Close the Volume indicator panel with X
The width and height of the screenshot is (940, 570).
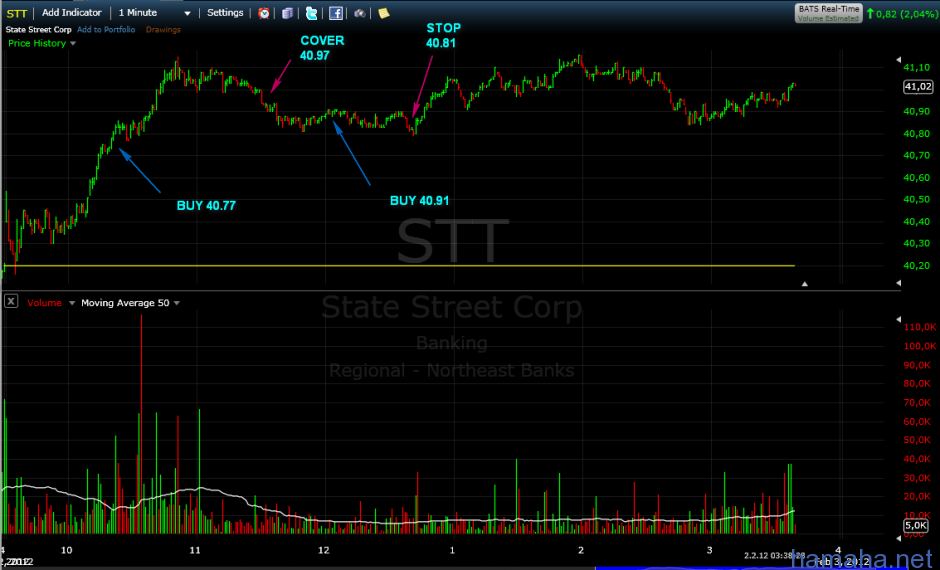(11, 301)
